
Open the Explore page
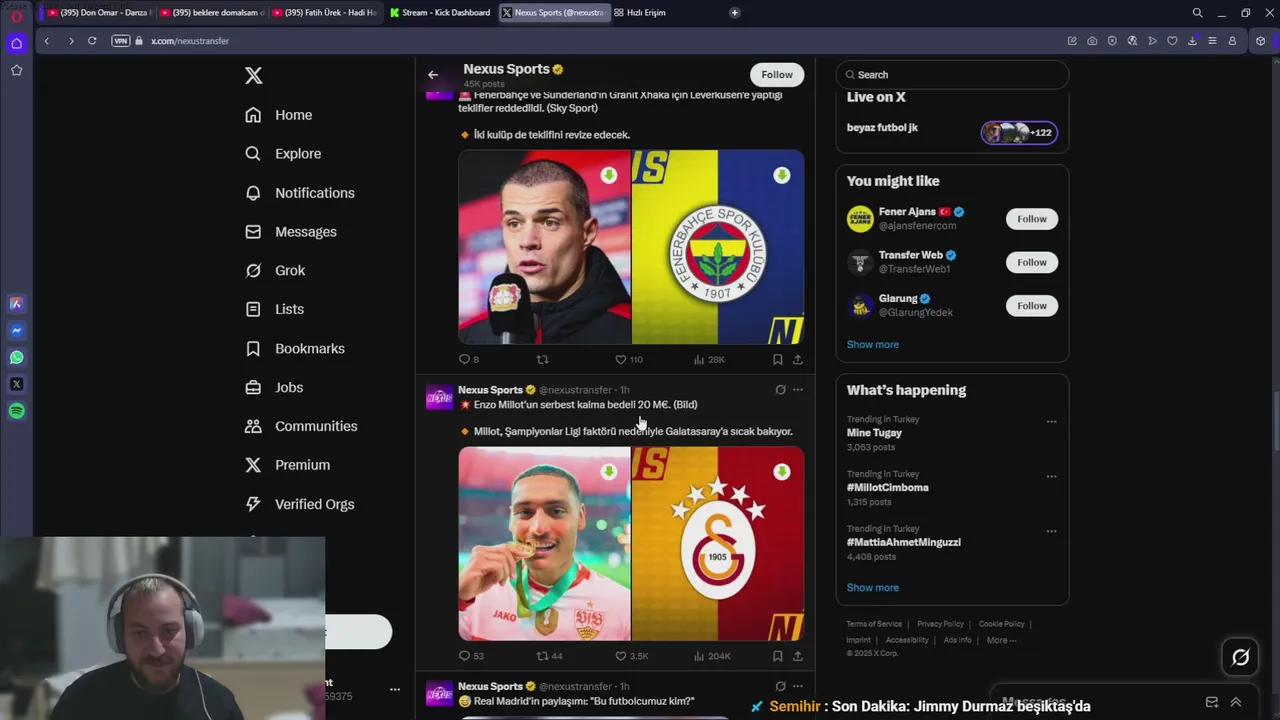click(x=283, y=154)
